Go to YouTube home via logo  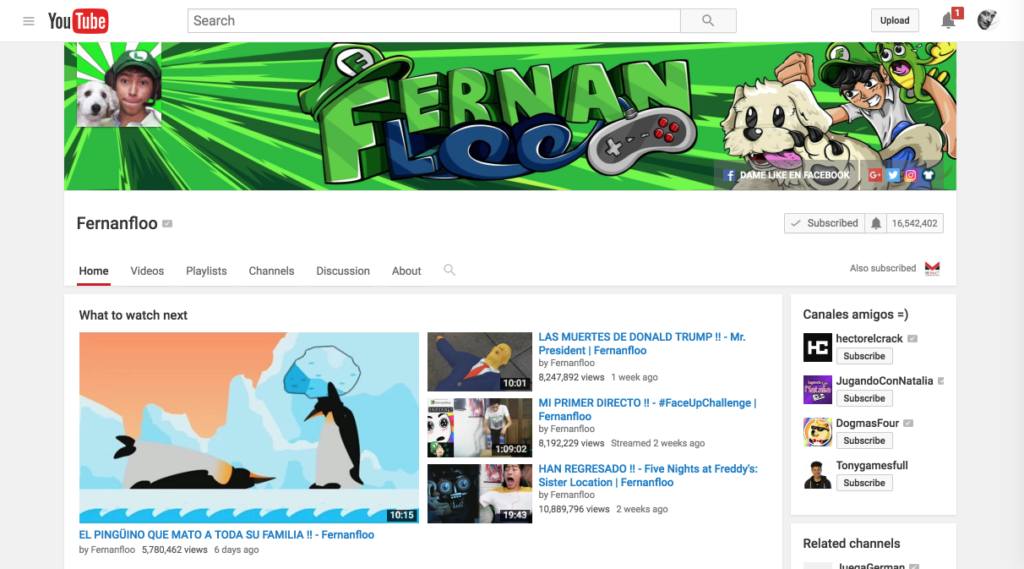pyautogui.click(x=78, y=21)
